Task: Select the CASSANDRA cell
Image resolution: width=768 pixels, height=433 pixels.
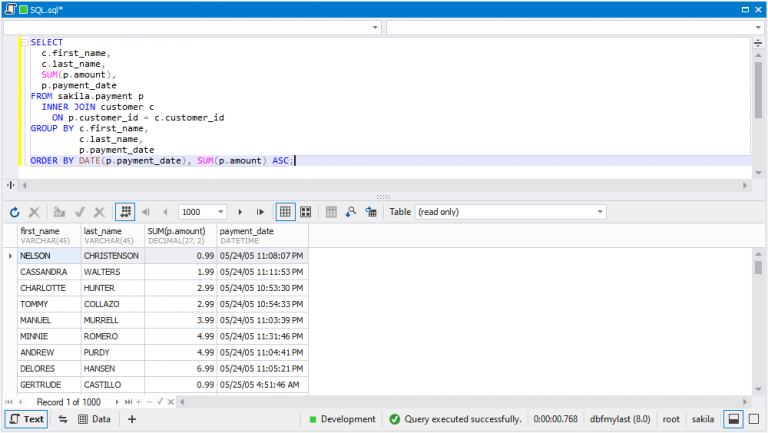Action: [x=49, y=272]
